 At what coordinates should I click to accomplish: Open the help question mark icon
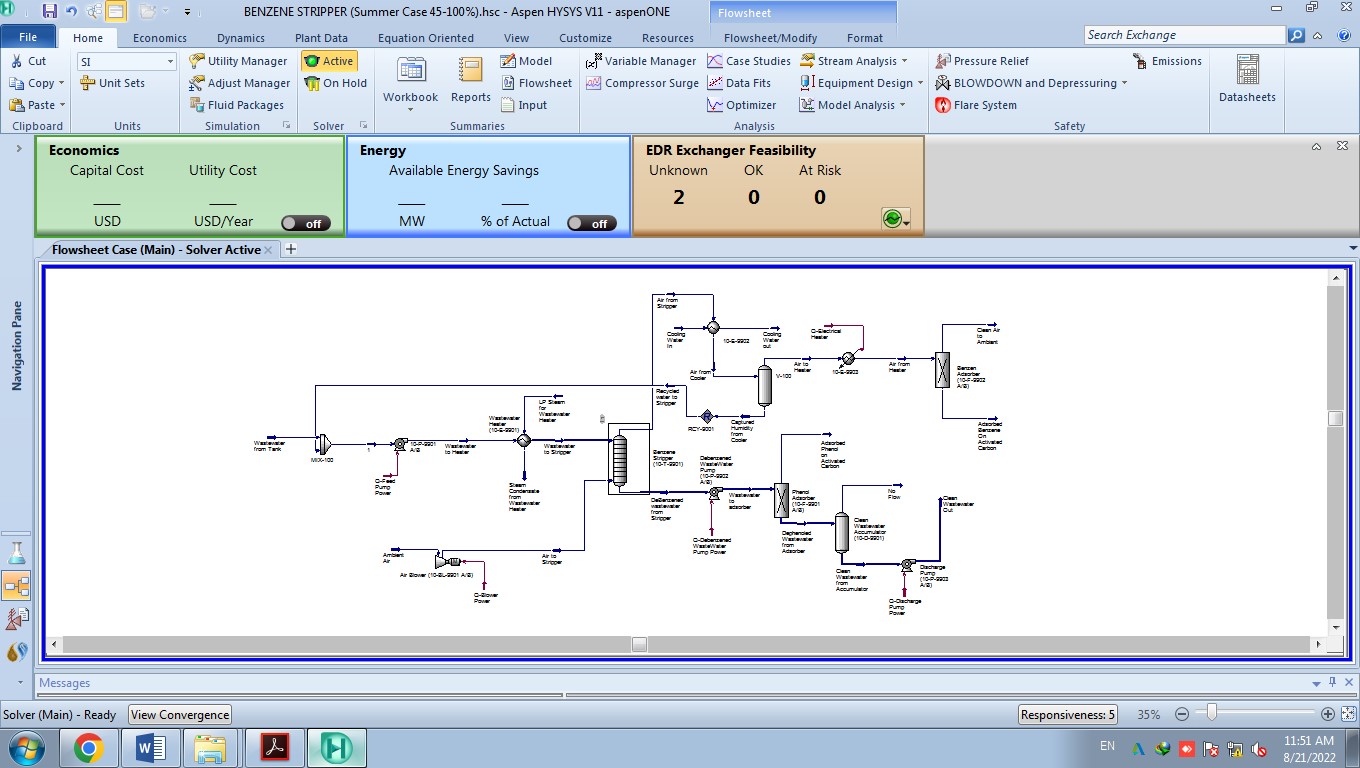(x=1342, y=36)
